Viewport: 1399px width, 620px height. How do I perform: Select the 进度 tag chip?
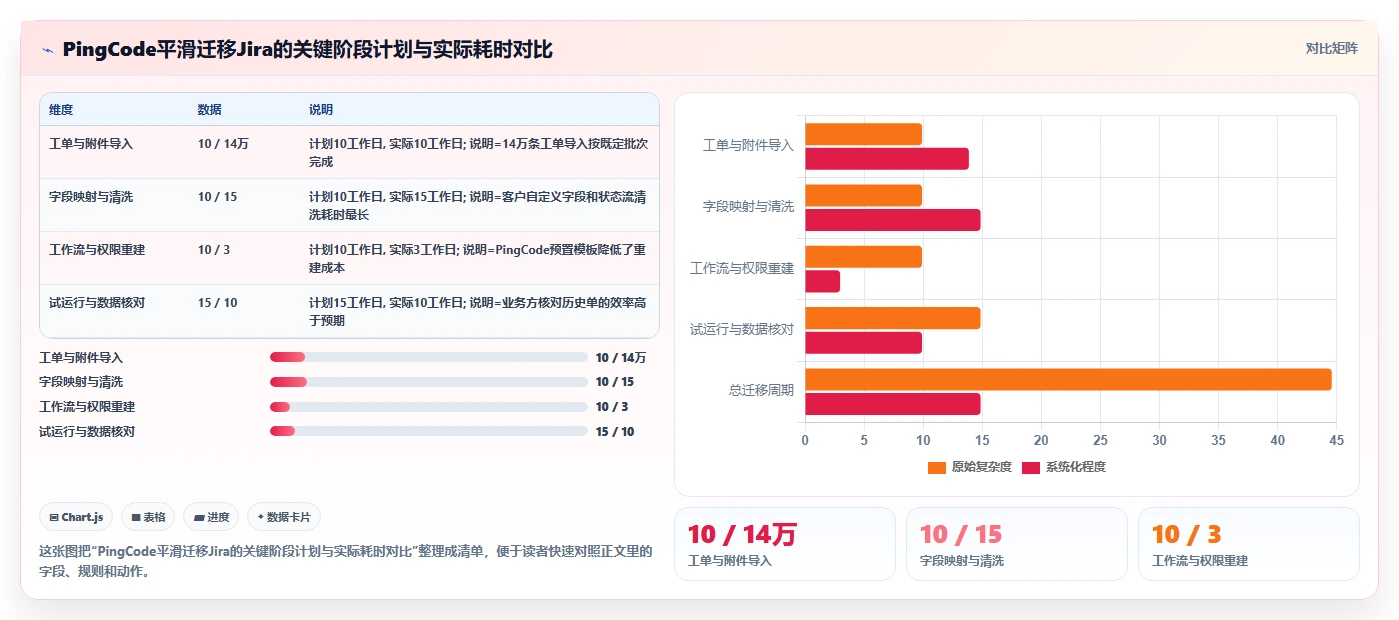[x=211, y=517]
